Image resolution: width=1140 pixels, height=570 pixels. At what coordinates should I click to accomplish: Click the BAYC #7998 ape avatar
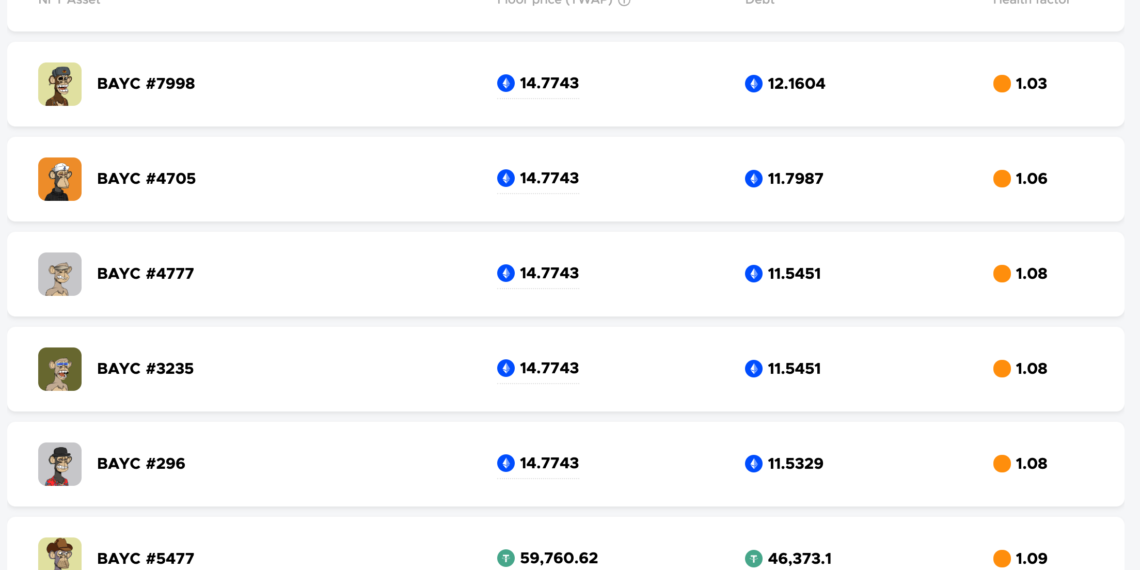(60, 84)
